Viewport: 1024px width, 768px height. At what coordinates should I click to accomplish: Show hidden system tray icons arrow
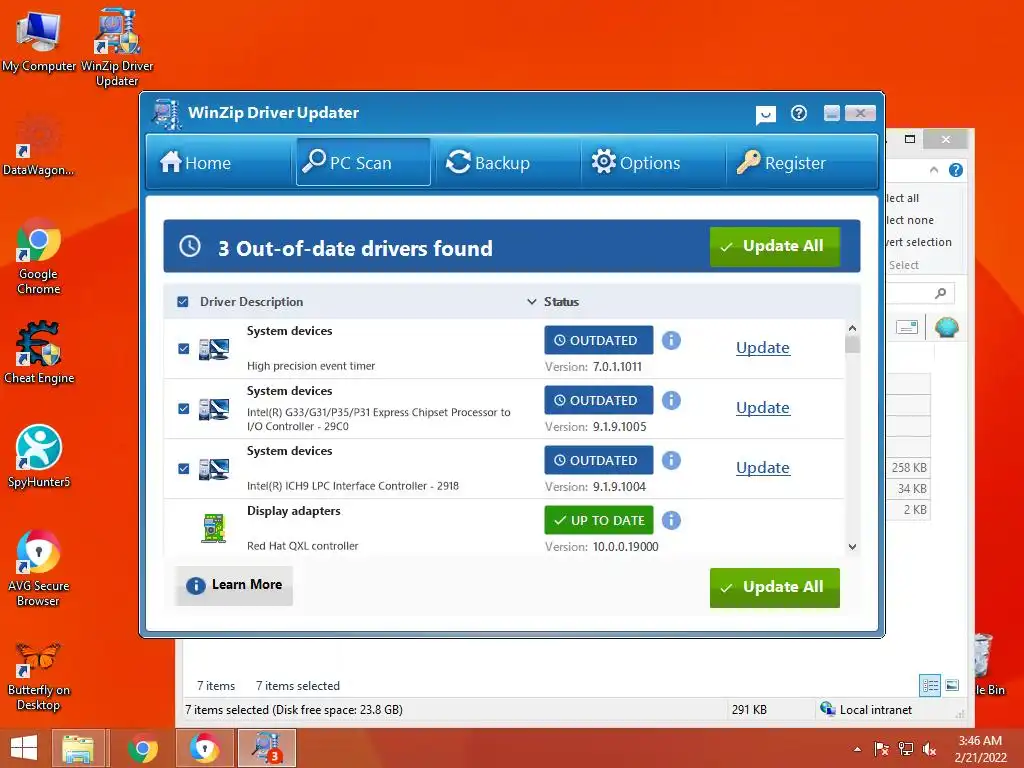point(857,750)
